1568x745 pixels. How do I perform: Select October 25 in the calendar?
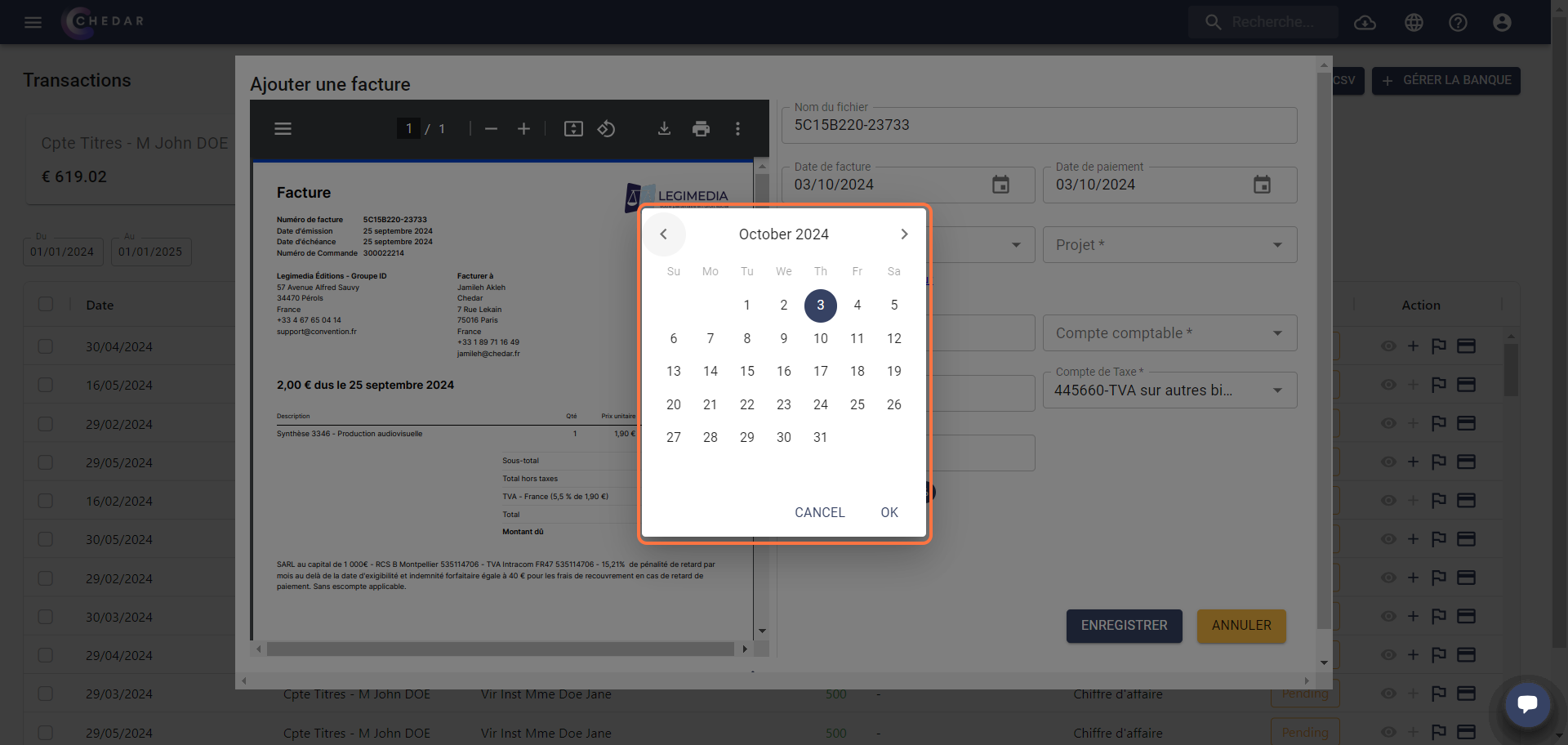(857, 404)
